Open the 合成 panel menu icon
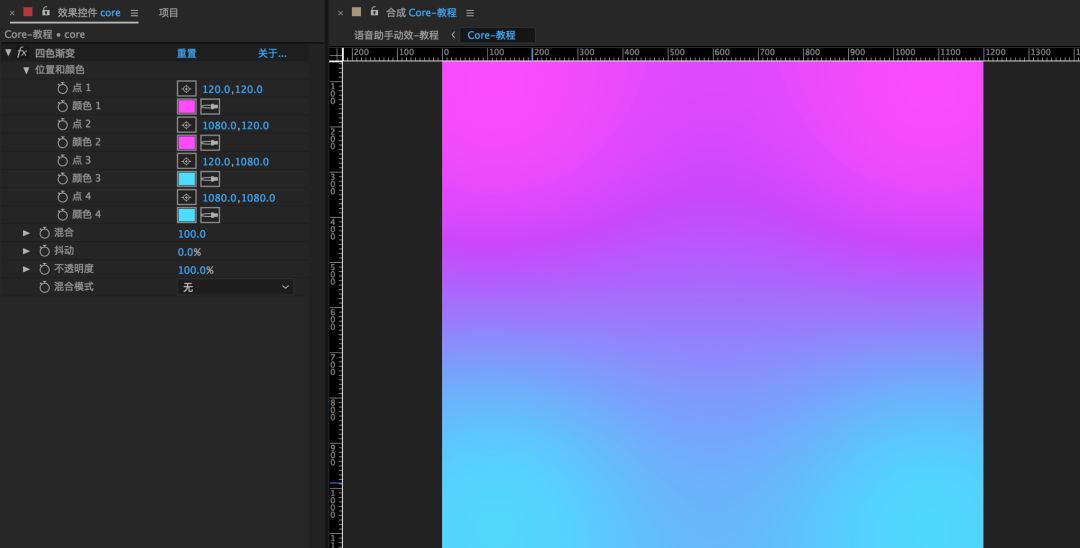The width and height of the screenshot is (1080, 548). click(x=470, y=13)
